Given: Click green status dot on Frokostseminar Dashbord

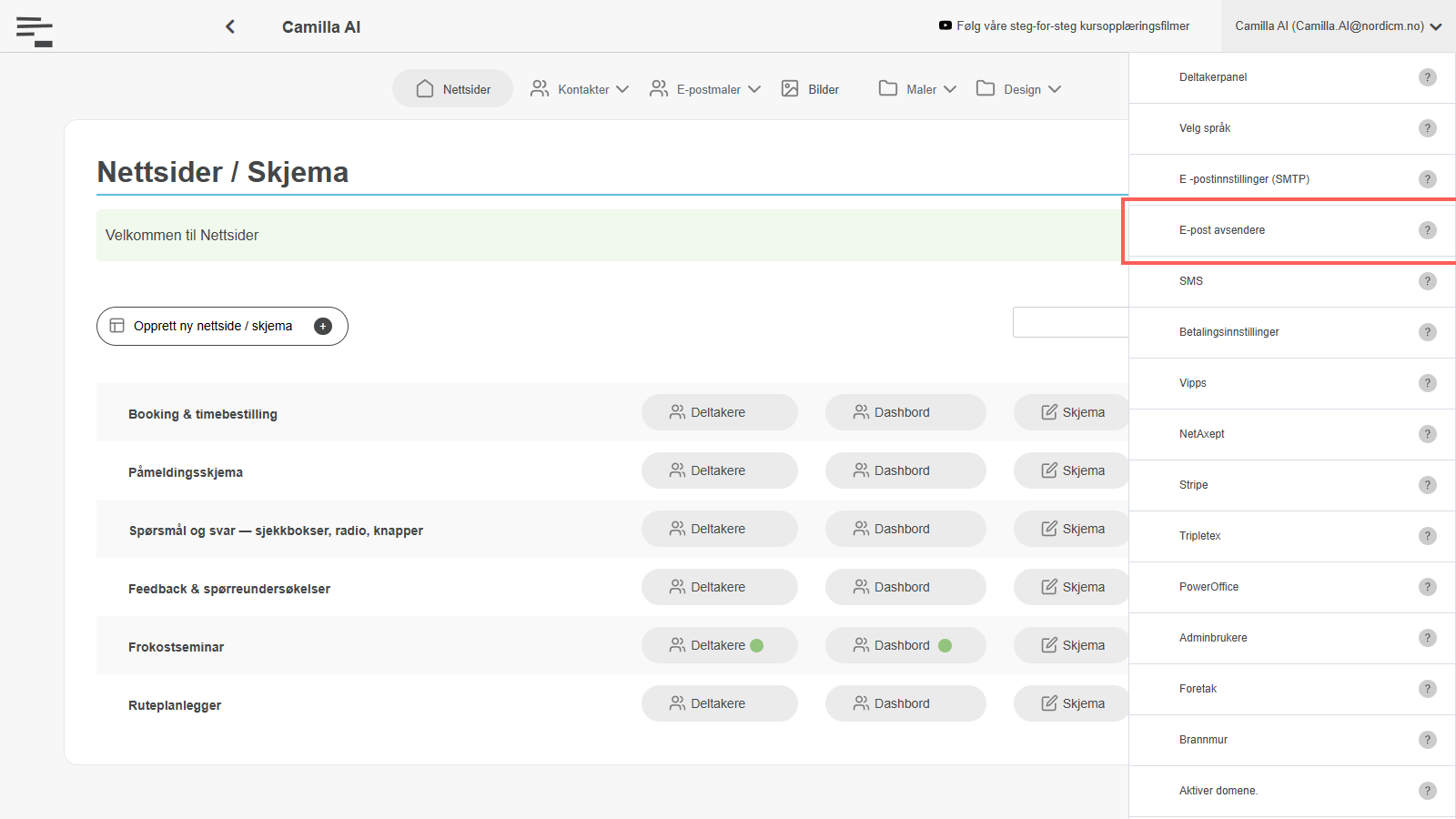Looking at the screenshot, I should pyautogui.click(x=945, y=645).
